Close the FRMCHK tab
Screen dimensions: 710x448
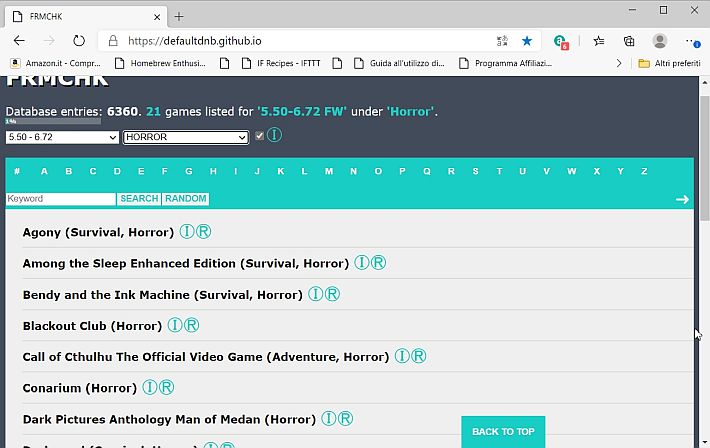pyautogui.click(x=157, y=17)
